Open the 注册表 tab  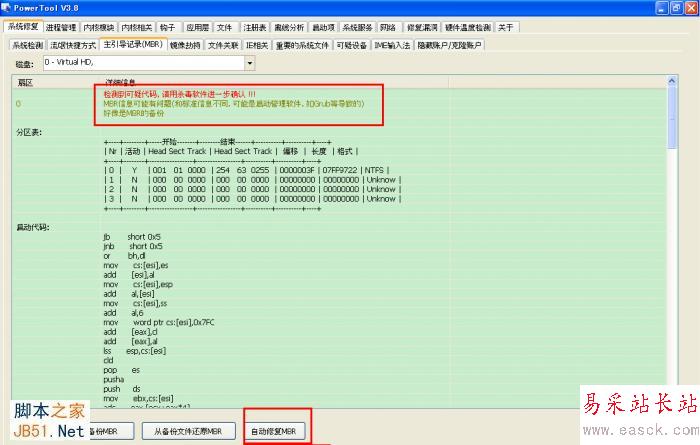coord(254,28)
